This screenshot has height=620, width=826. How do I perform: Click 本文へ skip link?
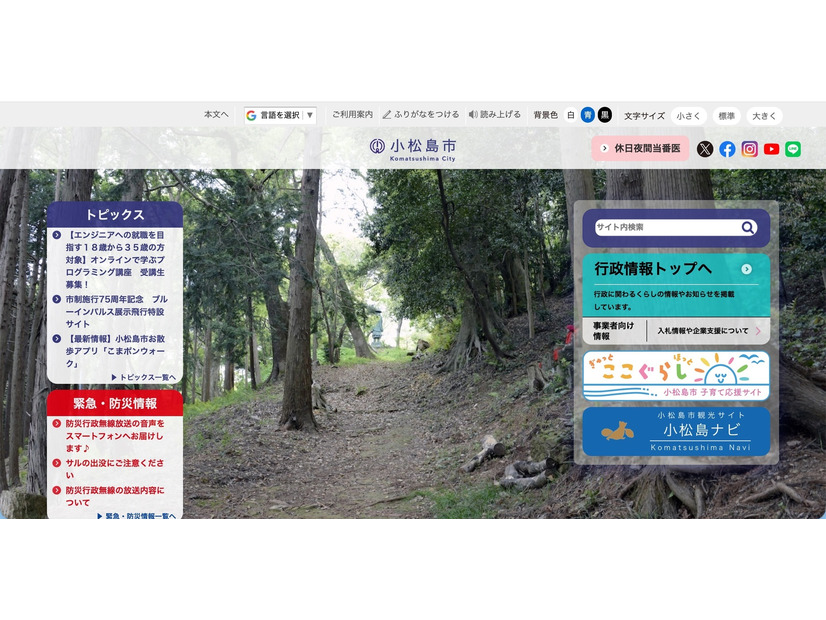coord(216,114)
